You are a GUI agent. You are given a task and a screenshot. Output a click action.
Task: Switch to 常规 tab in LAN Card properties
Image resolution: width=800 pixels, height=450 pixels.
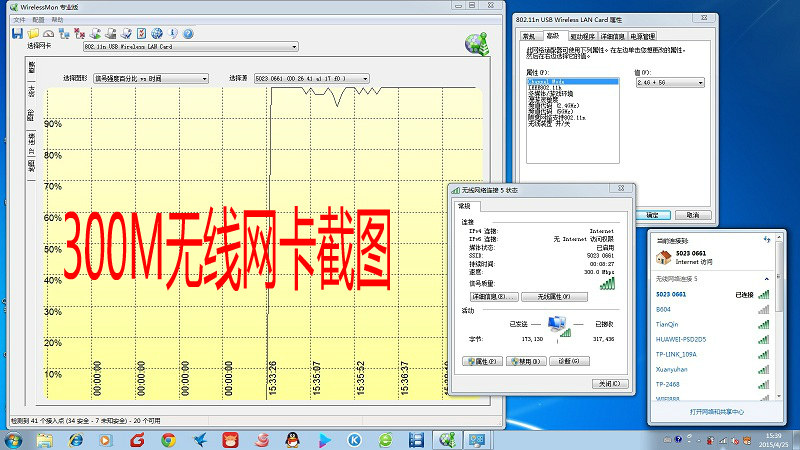coord(529,37)
